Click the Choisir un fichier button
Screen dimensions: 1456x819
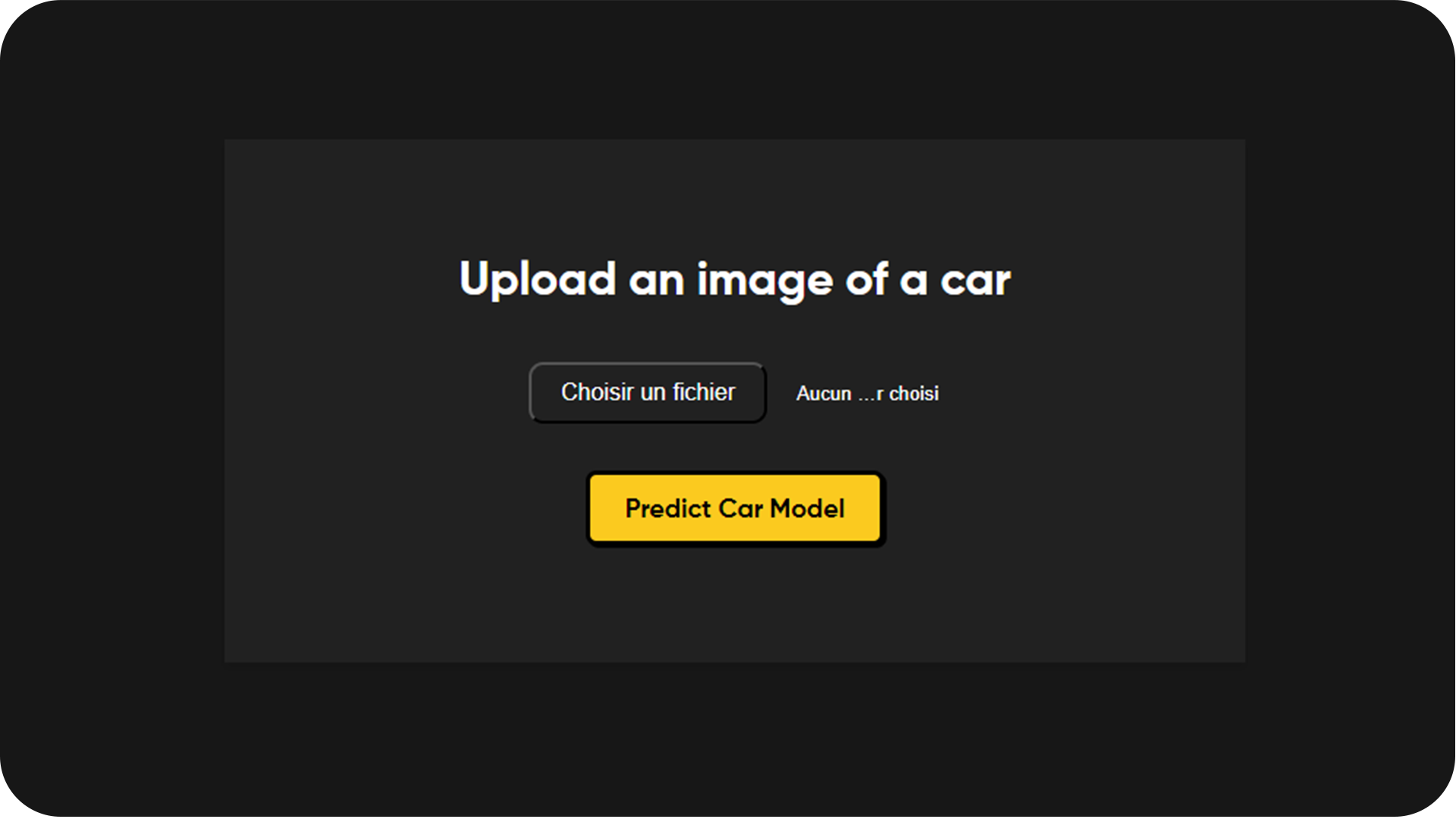[648, 393]
